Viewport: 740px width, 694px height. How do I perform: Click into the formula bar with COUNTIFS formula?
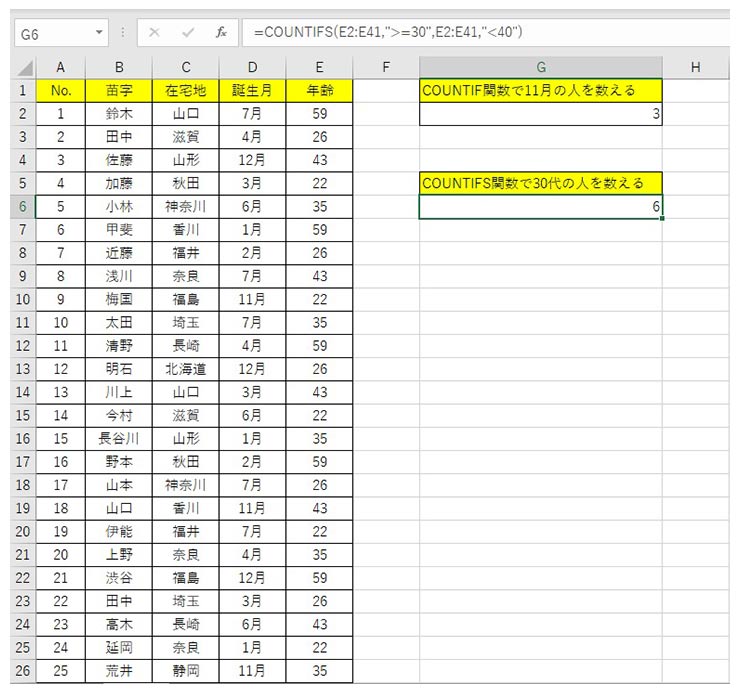click(x=480, y=33)
